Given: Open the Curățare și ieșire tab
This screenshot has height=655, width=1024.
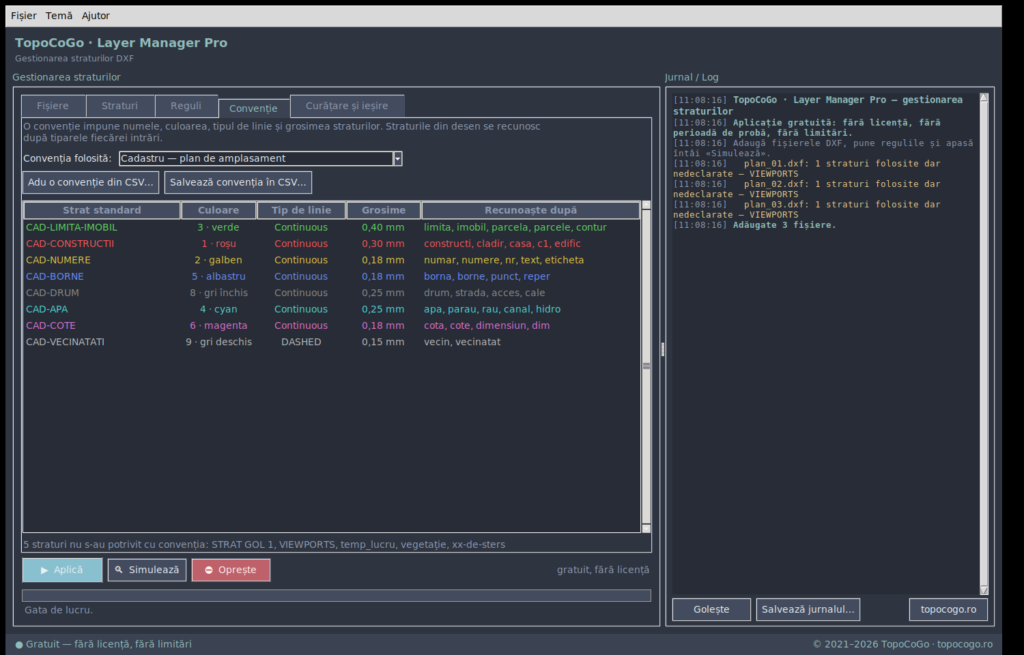Looking at the screenshot, I should point(347,106).
